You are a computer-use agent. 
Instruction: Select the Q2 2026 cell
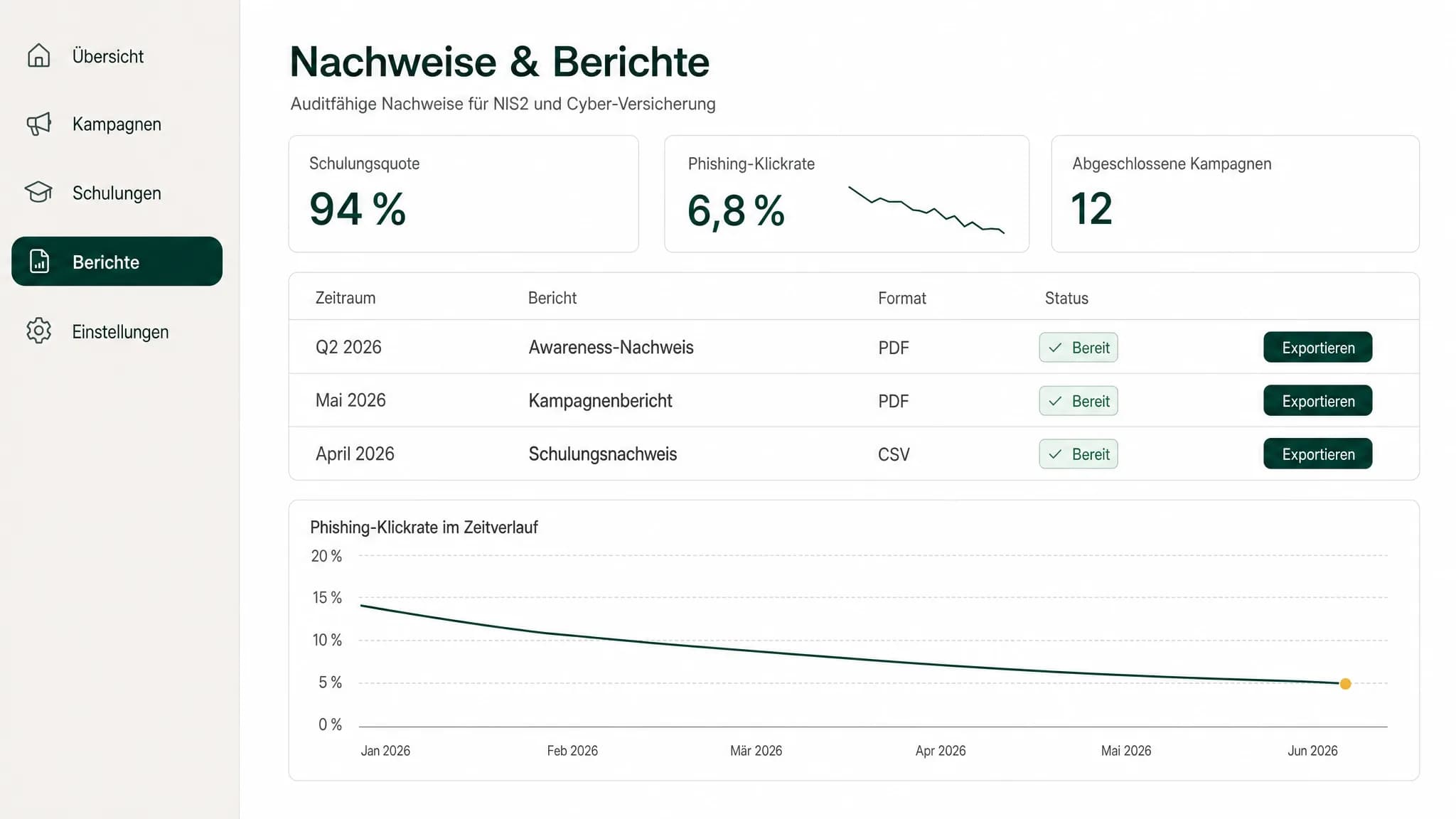point(348,347)
